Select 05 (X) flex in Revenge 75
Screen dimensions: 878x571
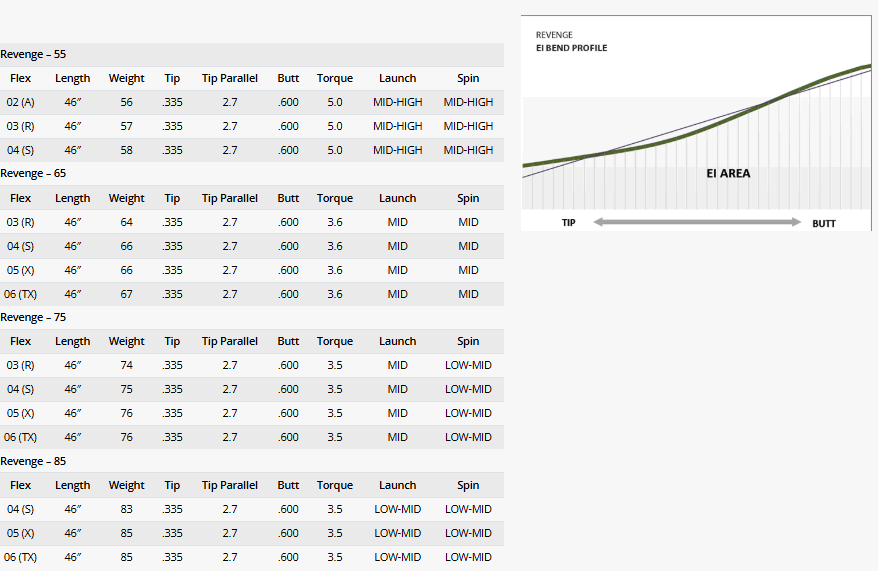pos(20,414)
